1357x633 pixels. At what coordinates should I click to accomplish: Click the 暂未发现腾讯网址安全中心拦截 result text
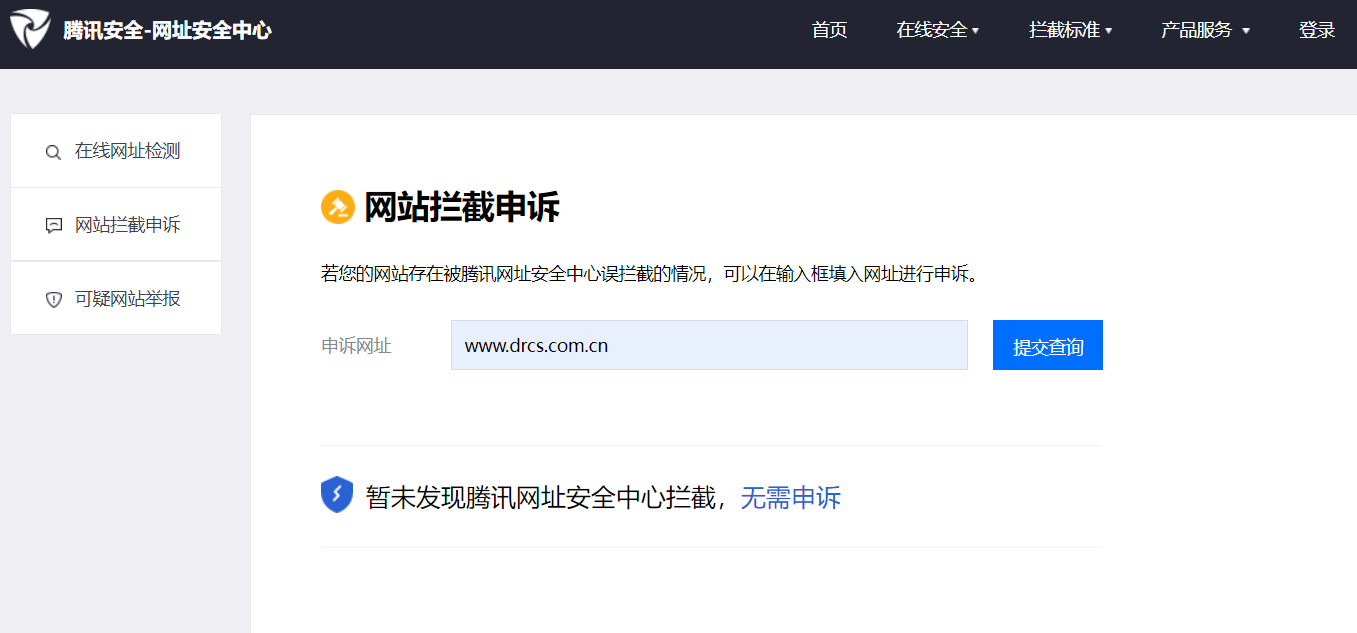pyautogui.click(x=541, y=497)
